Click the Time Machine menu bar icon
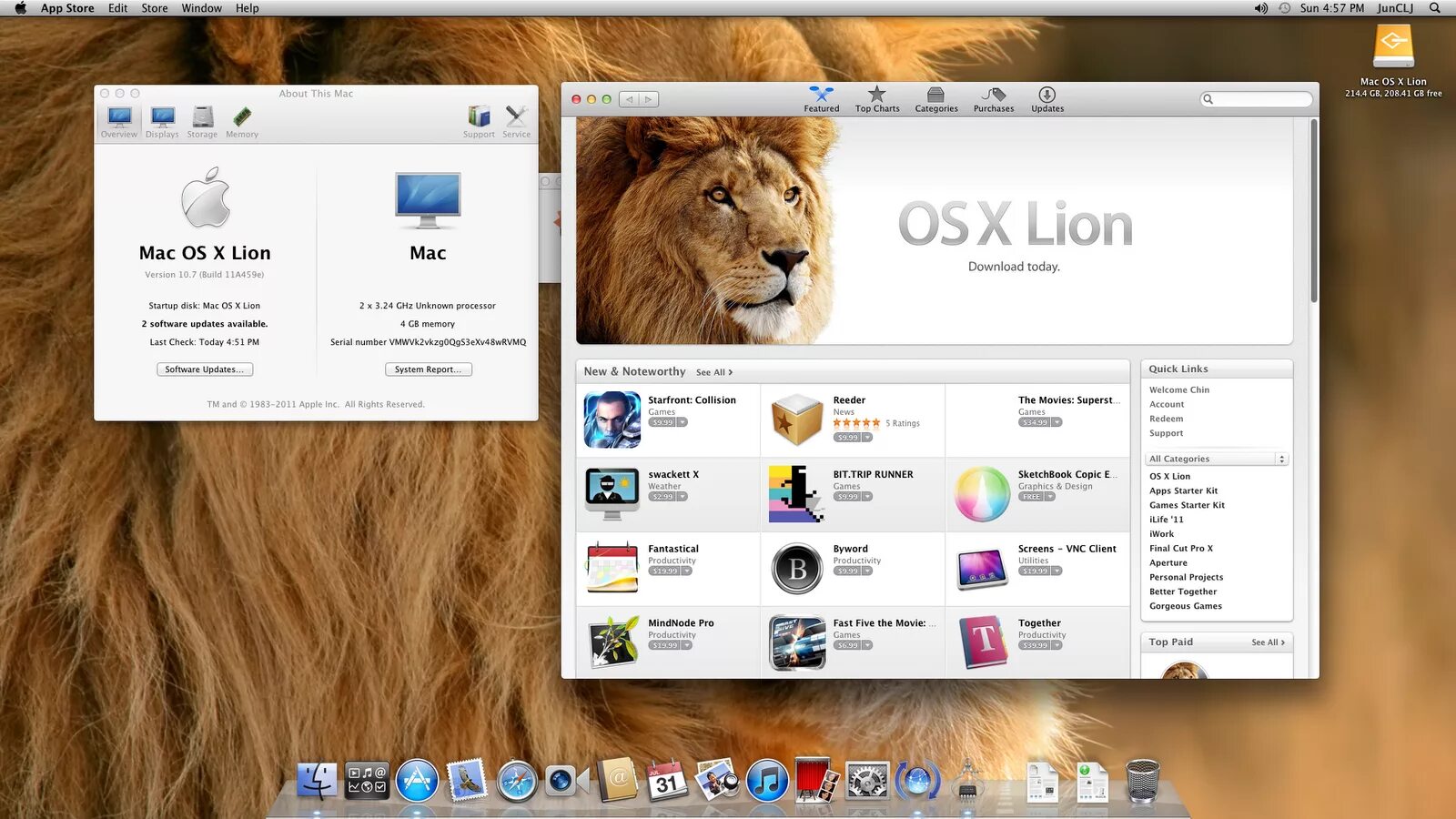Screen dimensions: 1456x819 1284,8
